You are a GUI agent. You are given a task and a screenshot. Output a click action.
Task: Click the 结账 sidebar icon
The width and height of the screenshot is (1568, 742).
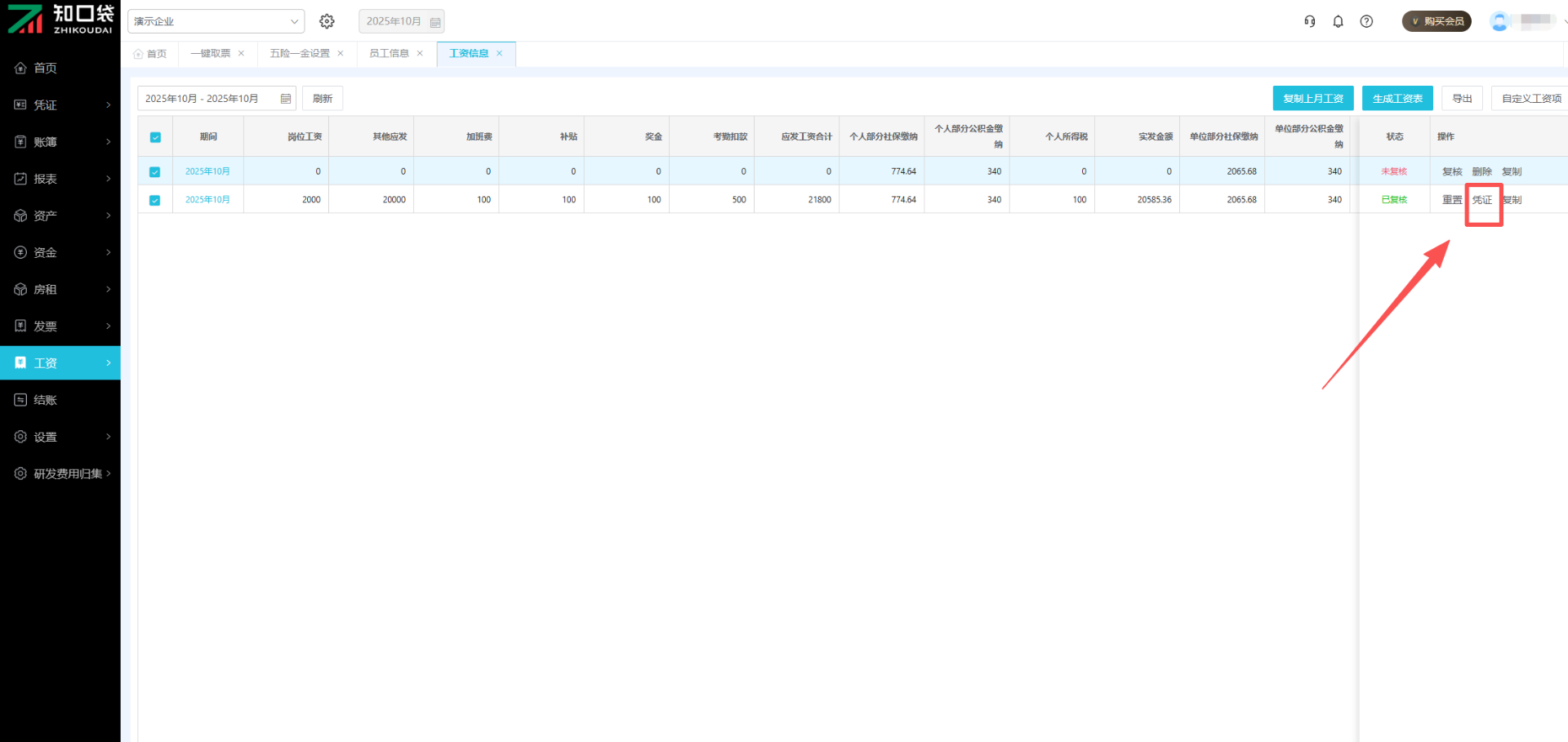(20, 400)
